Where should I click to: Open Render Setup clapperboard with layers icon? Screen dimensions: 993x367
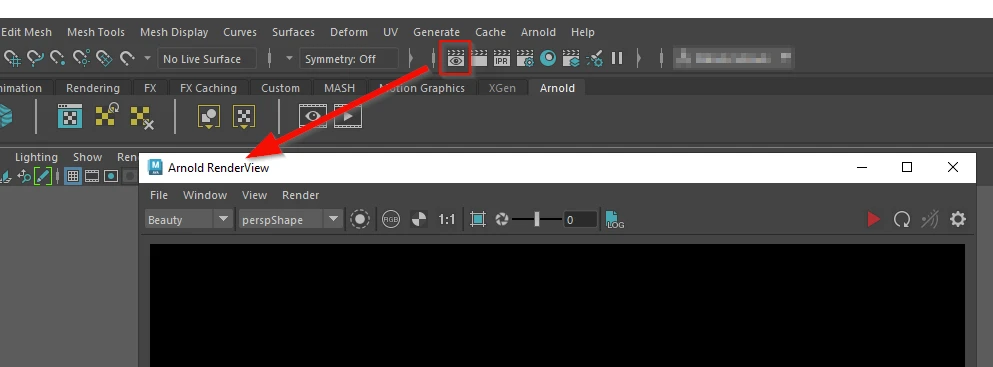tap(571, 59)
